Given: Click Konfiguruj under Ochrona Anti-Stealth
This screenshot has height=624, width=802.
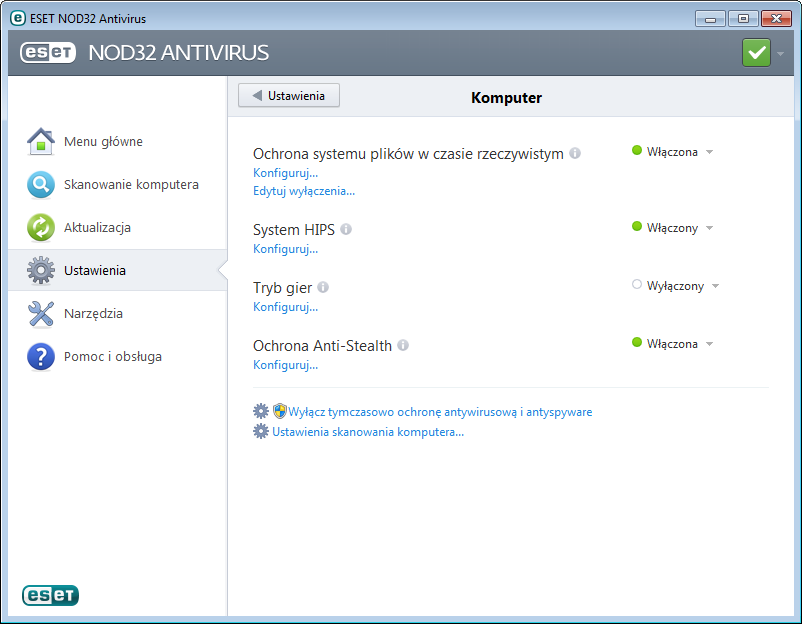Looking at the screenshot, I should click(285, 365).
